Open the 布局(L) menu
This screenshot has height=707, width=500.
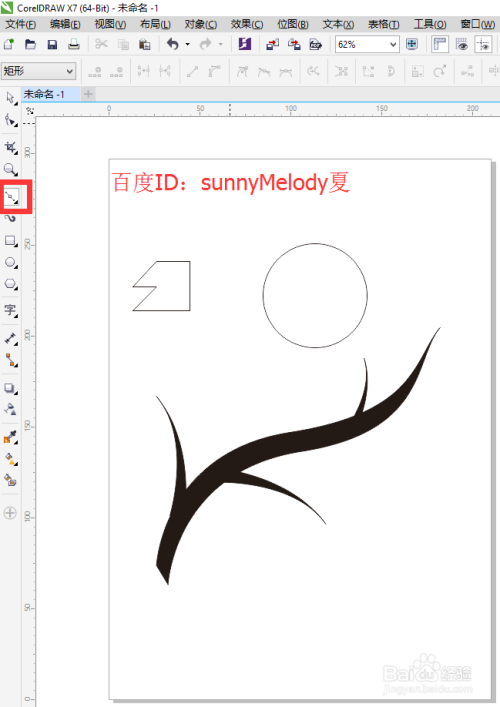(x=156, y=24)
